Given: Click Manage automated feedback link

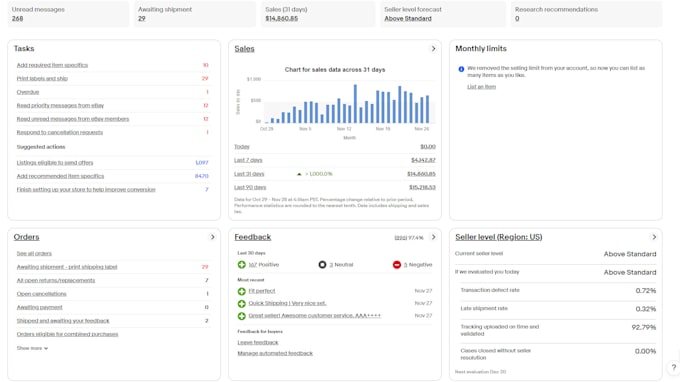Looking at the screenshot, I should [x=275, y=353].
